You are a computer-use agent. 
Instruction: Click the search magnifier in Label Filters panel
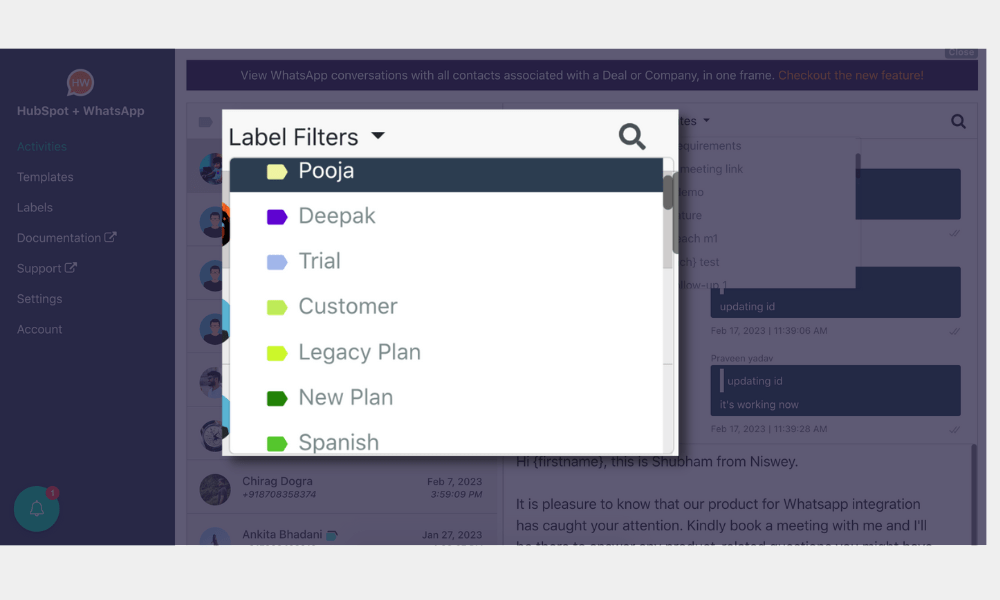click(632, 136)
